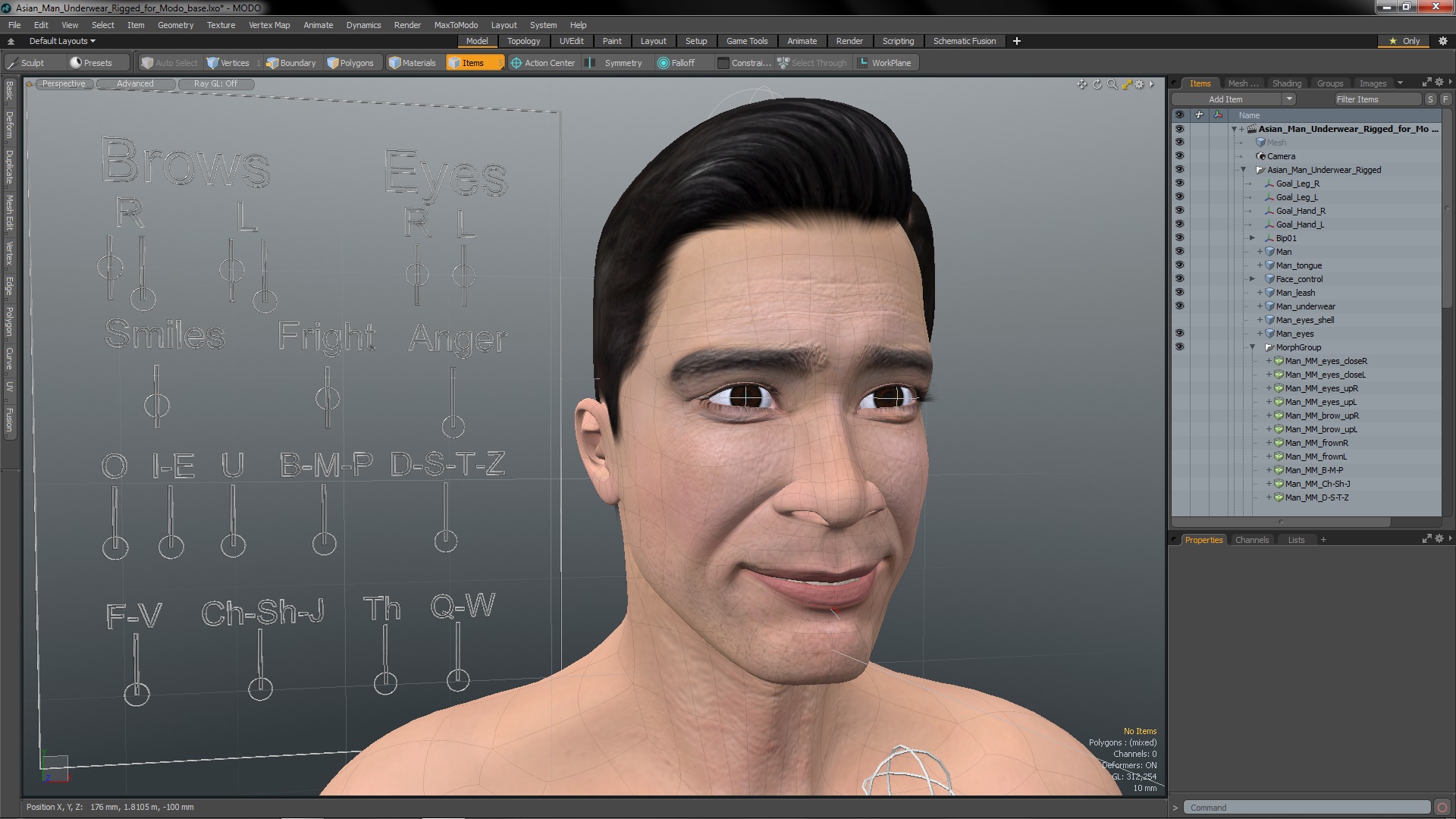Open the Advanced shading style dropdown
The image size is (1456, 819).
pyautogui.click(x=135, y=84)
